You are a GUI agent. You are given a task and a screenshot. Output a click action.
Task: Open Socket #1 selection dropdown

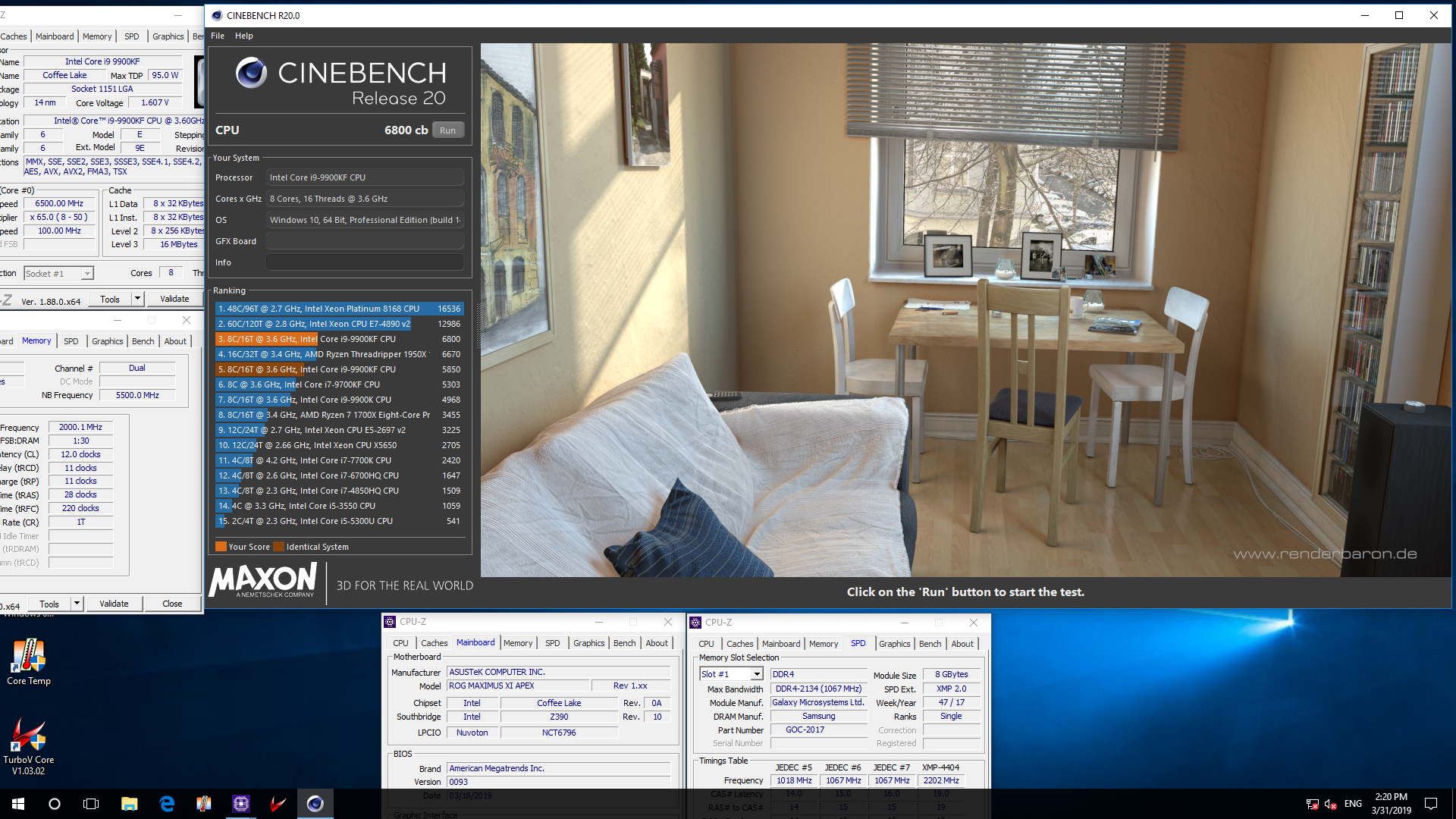click(58, 274)
